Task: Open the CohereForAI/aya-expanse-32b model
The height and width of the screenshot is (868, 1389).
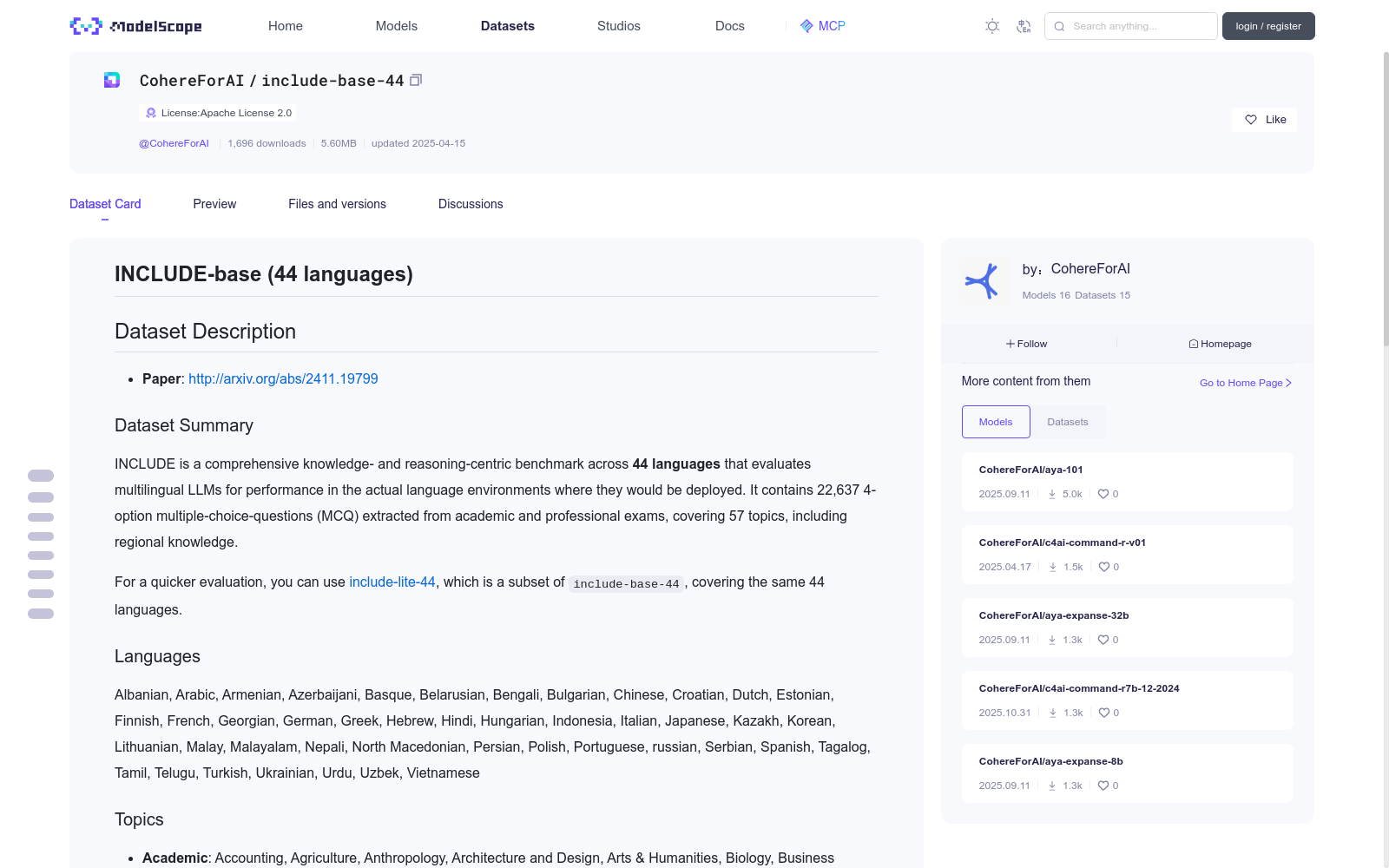Action: tap(1054, 615)
